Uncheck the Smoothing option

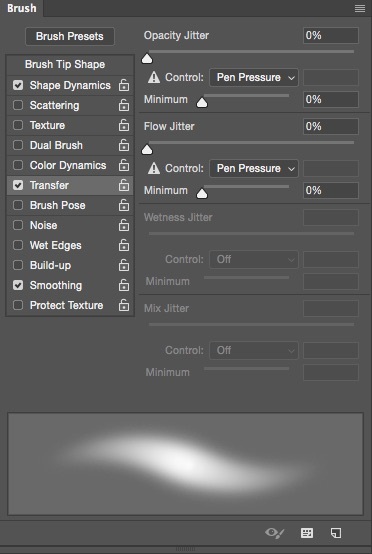[18, 285]
